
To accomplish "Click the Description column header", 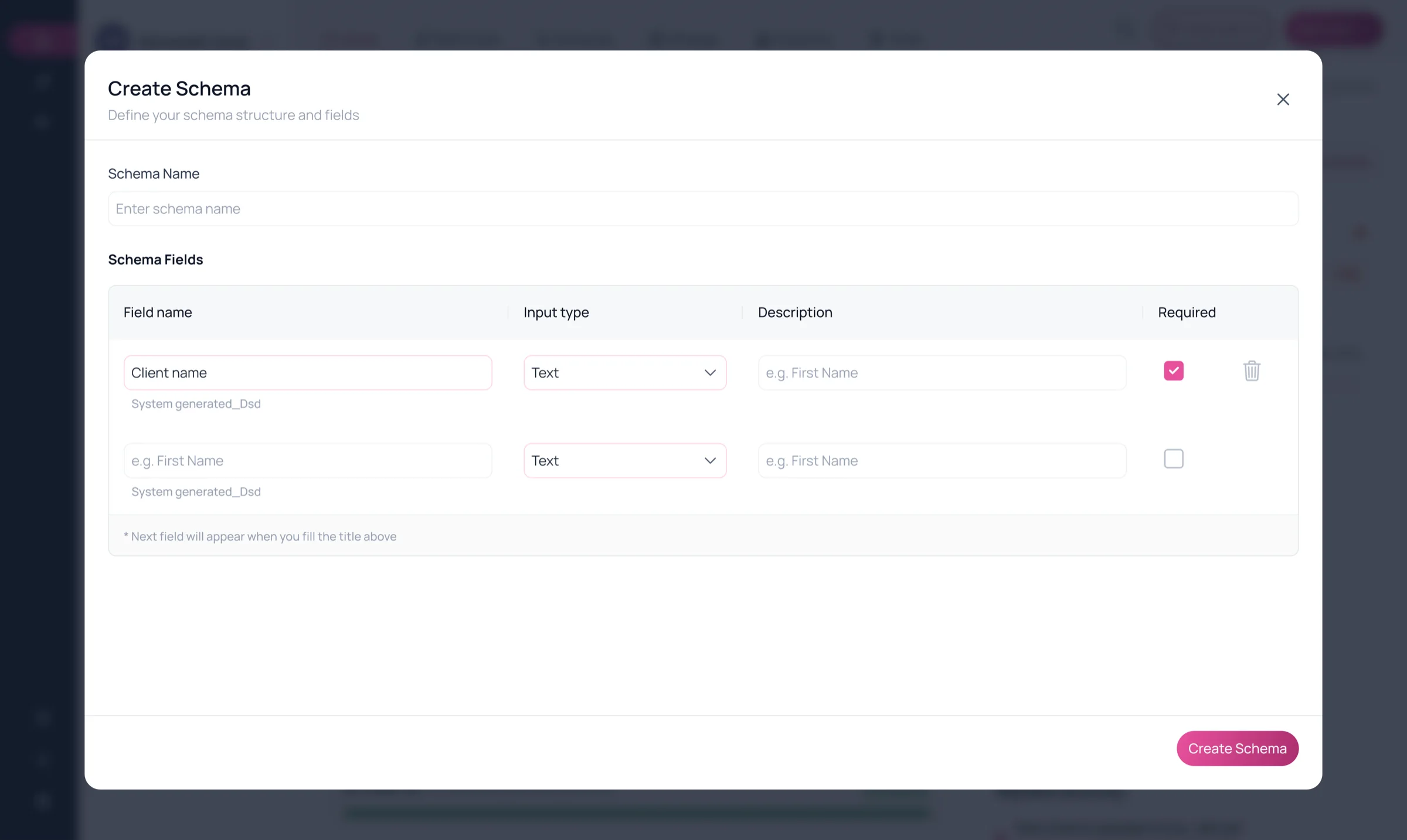I will [795, 312].
